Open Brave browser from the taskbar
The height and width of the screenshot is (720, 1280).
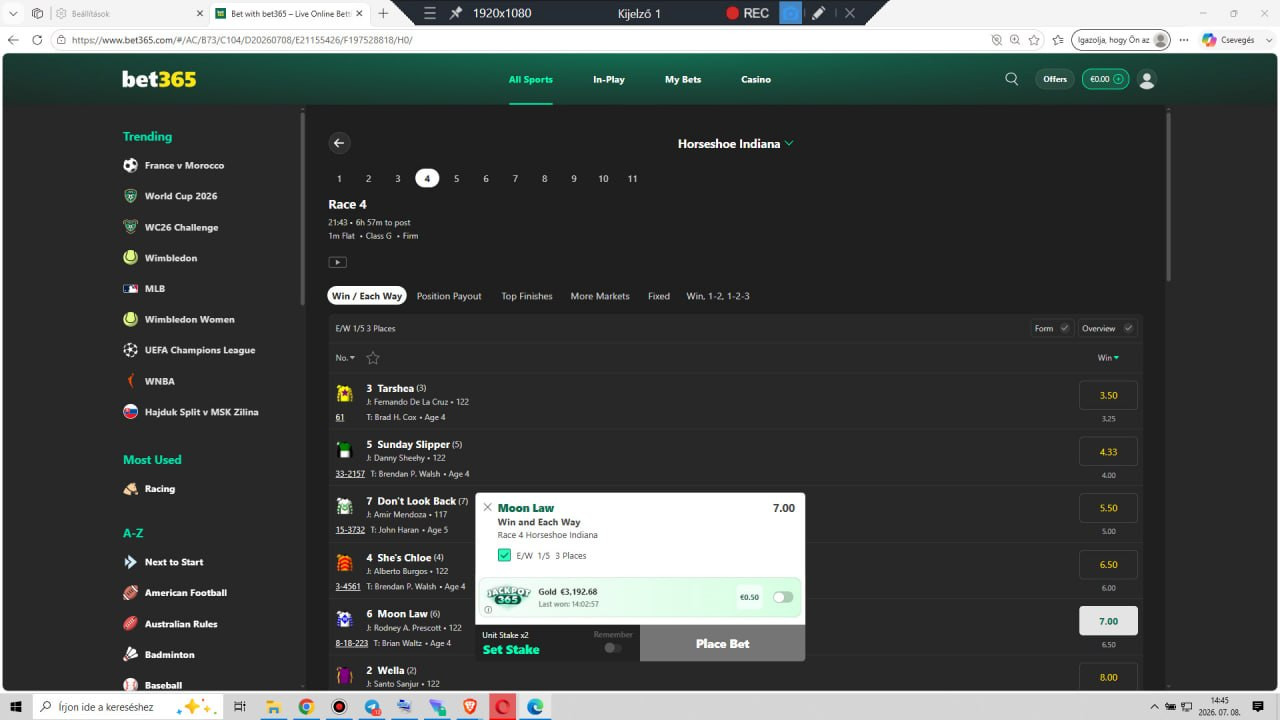pyautogui.click(x=470, y=707)
